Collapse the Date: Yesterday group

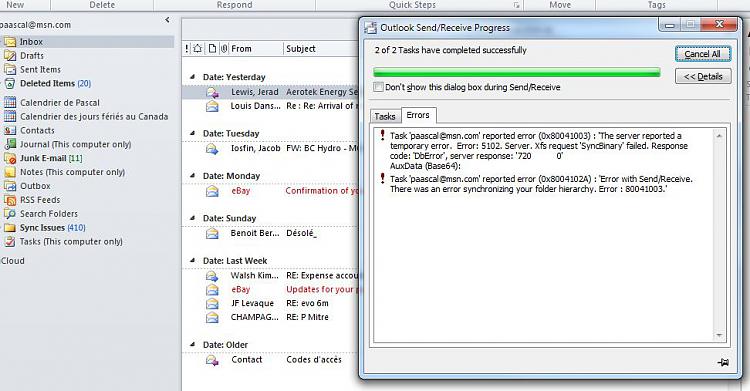click(192, 77)
